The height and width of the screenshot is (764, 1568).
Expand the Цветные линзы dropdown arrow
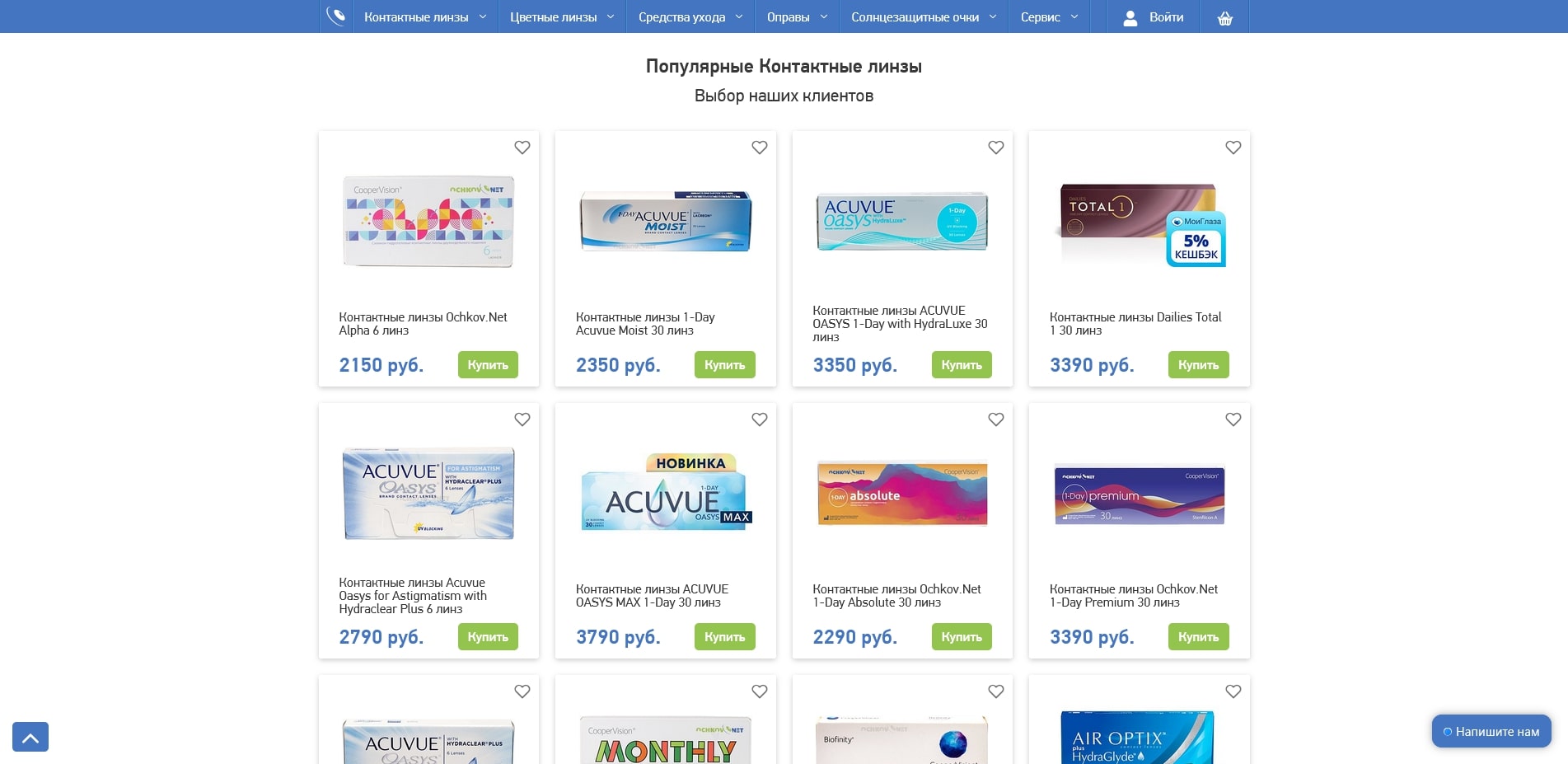coord(611,16)
